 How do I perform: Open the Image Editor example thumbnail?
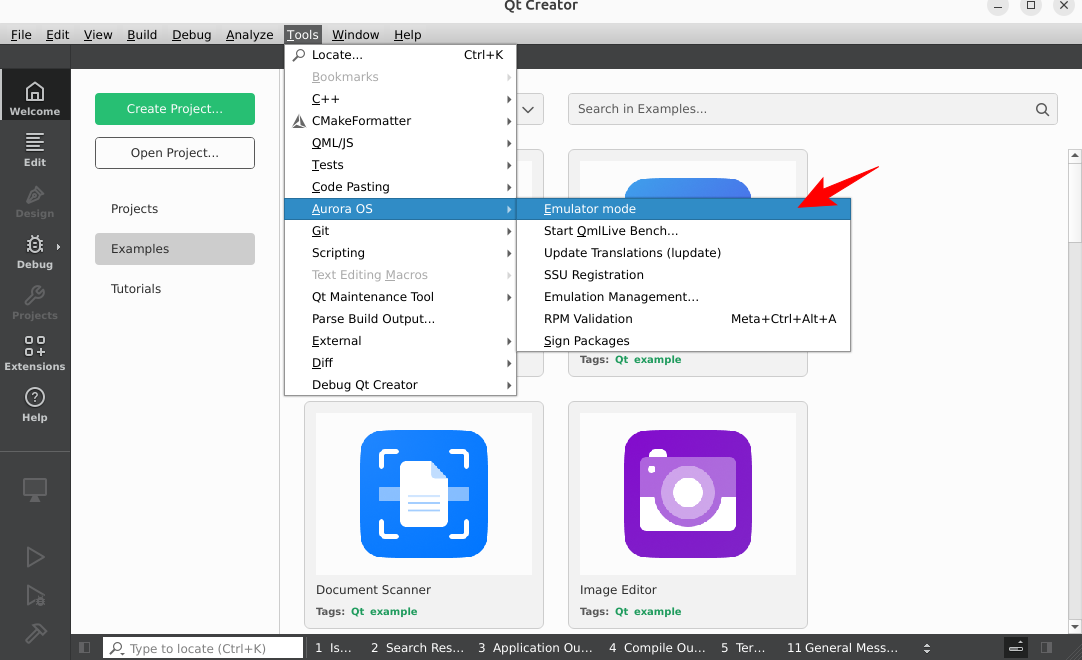(x=687, y=494)
